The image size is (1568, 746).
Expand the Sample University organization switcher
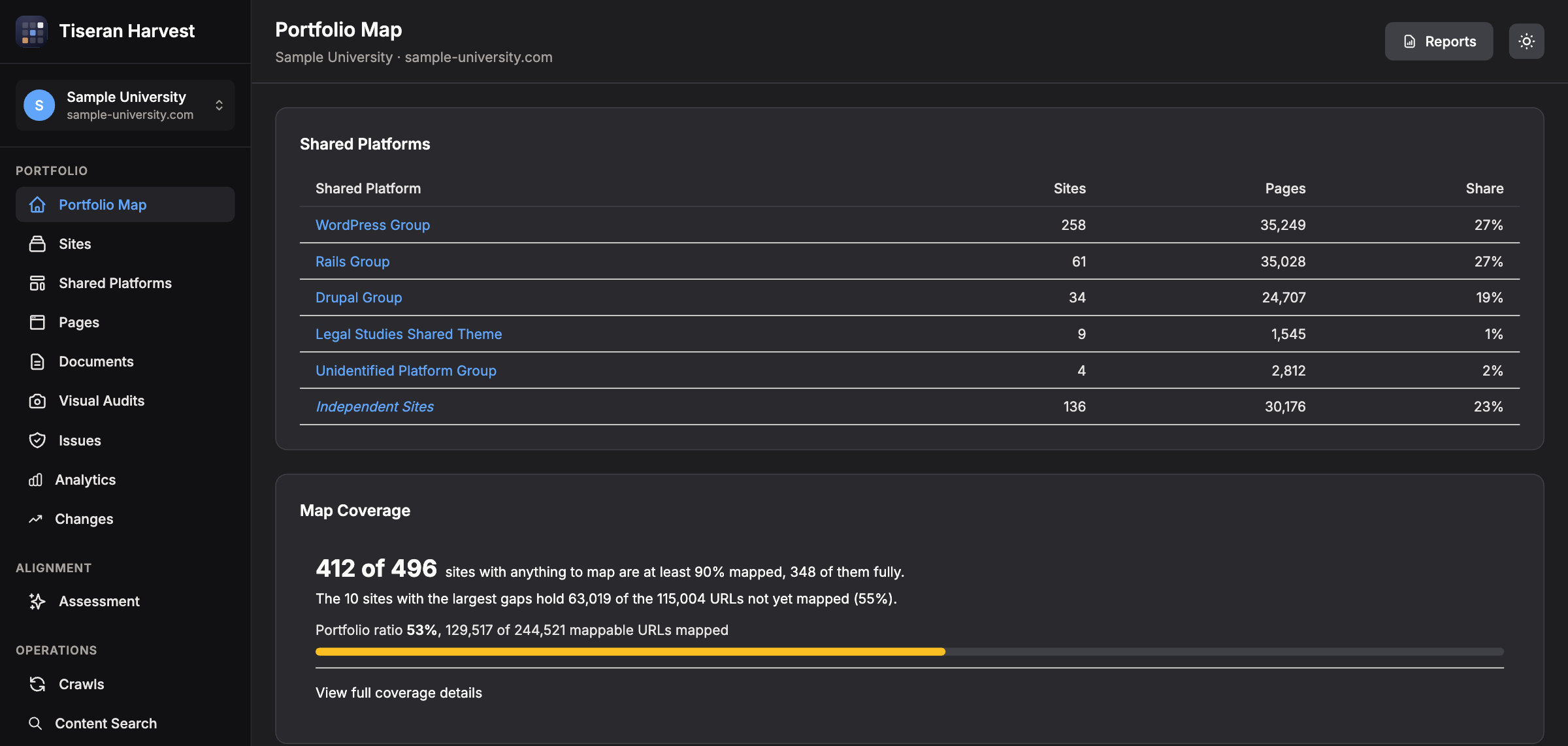(125, 105)
